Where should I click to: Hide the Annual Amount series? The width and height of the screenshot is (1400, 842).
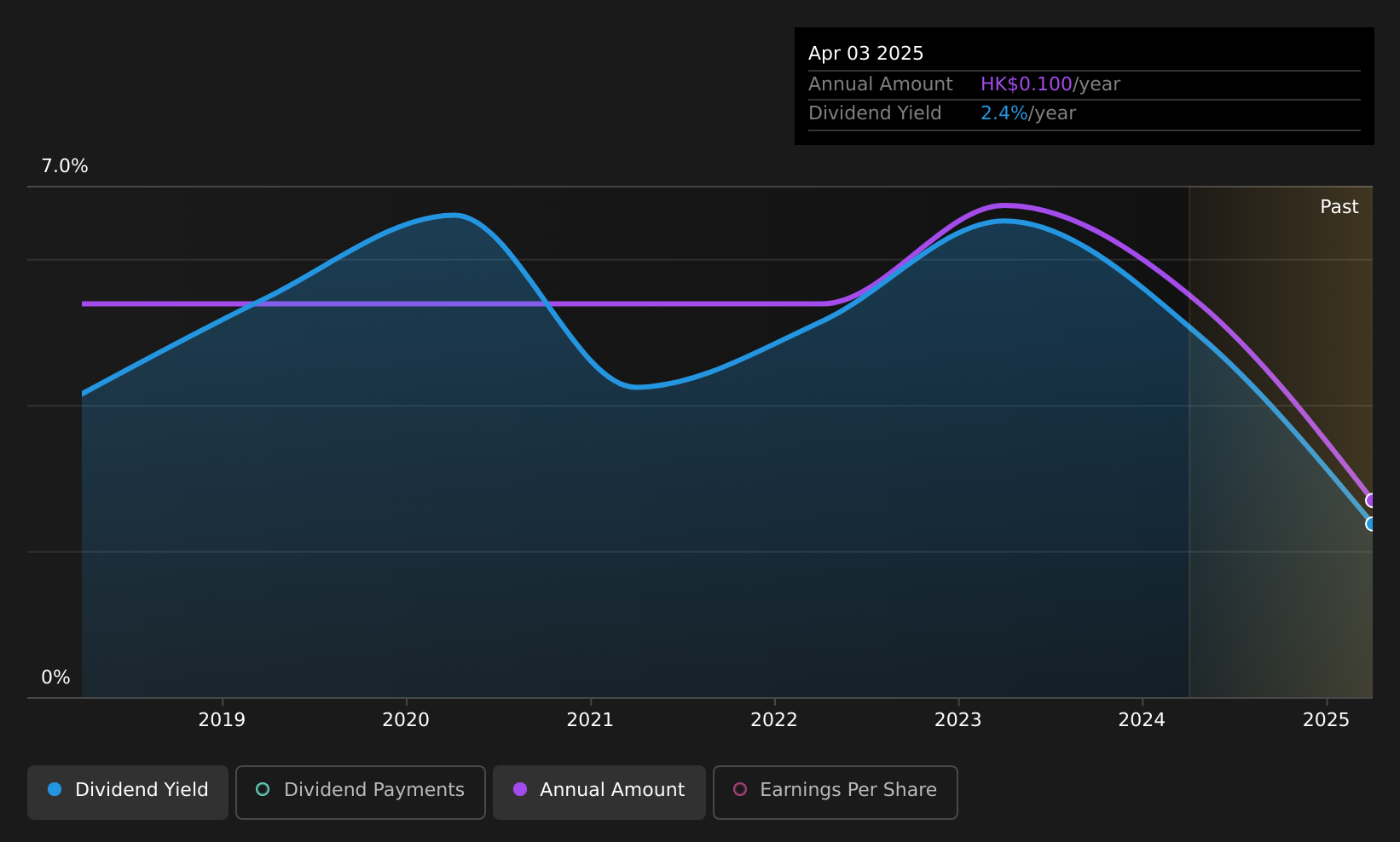(x=599, y=792)
